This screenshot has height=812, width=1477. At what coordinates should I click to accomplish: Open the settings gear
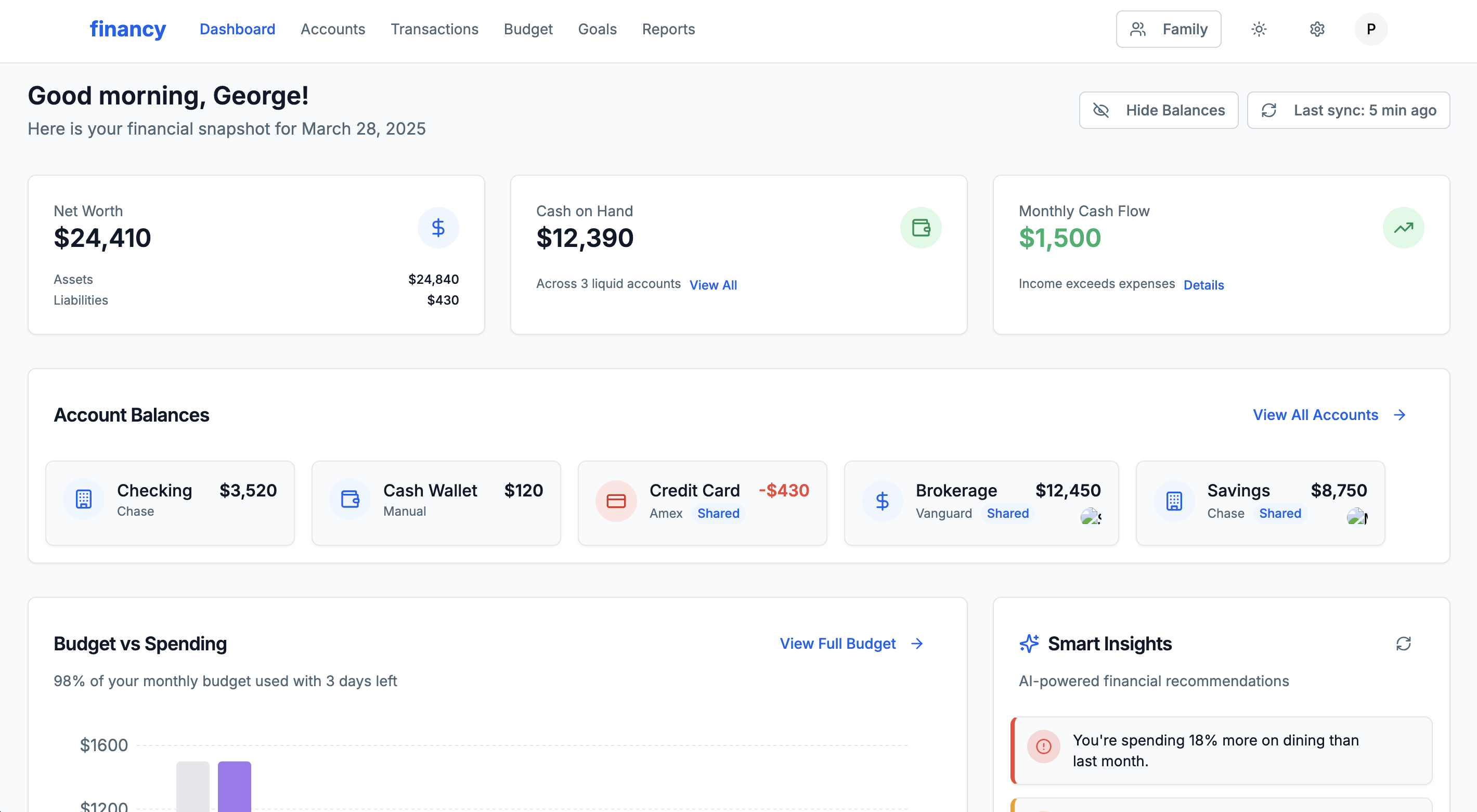[x=1317, y=29]
